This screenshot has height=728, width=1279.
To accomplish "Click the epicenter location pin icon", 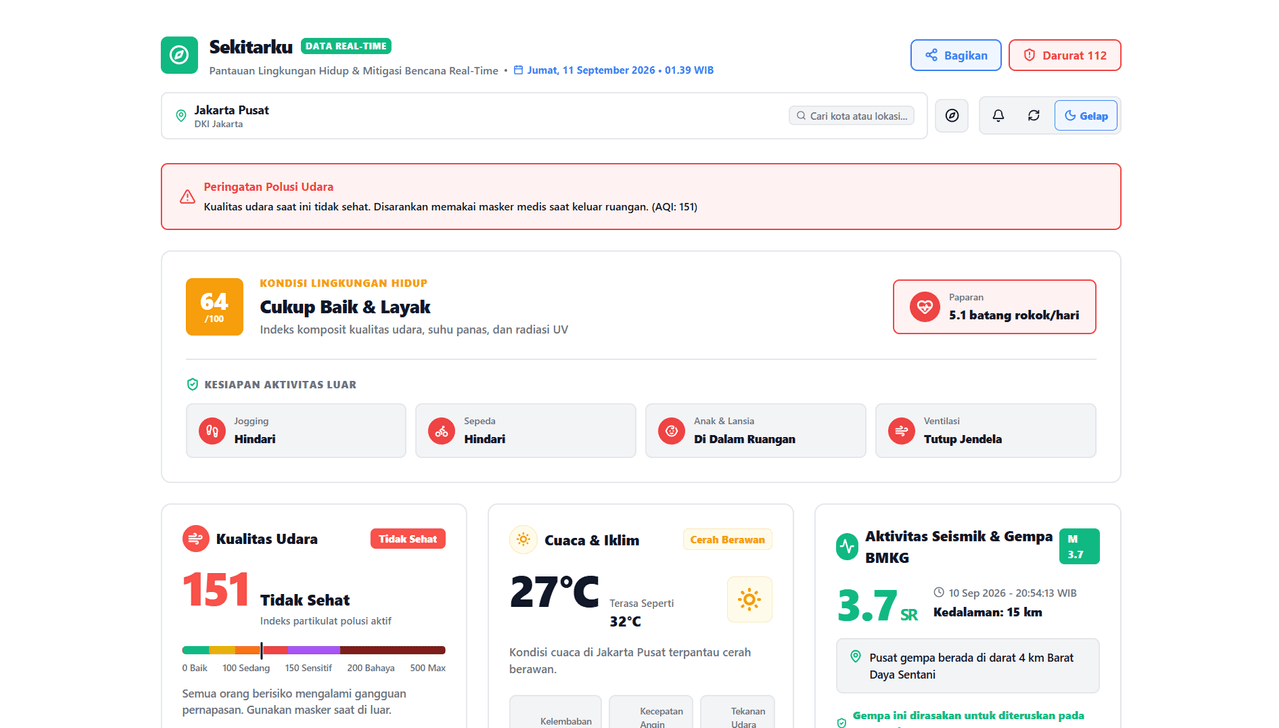I will (x=855, y=657).
